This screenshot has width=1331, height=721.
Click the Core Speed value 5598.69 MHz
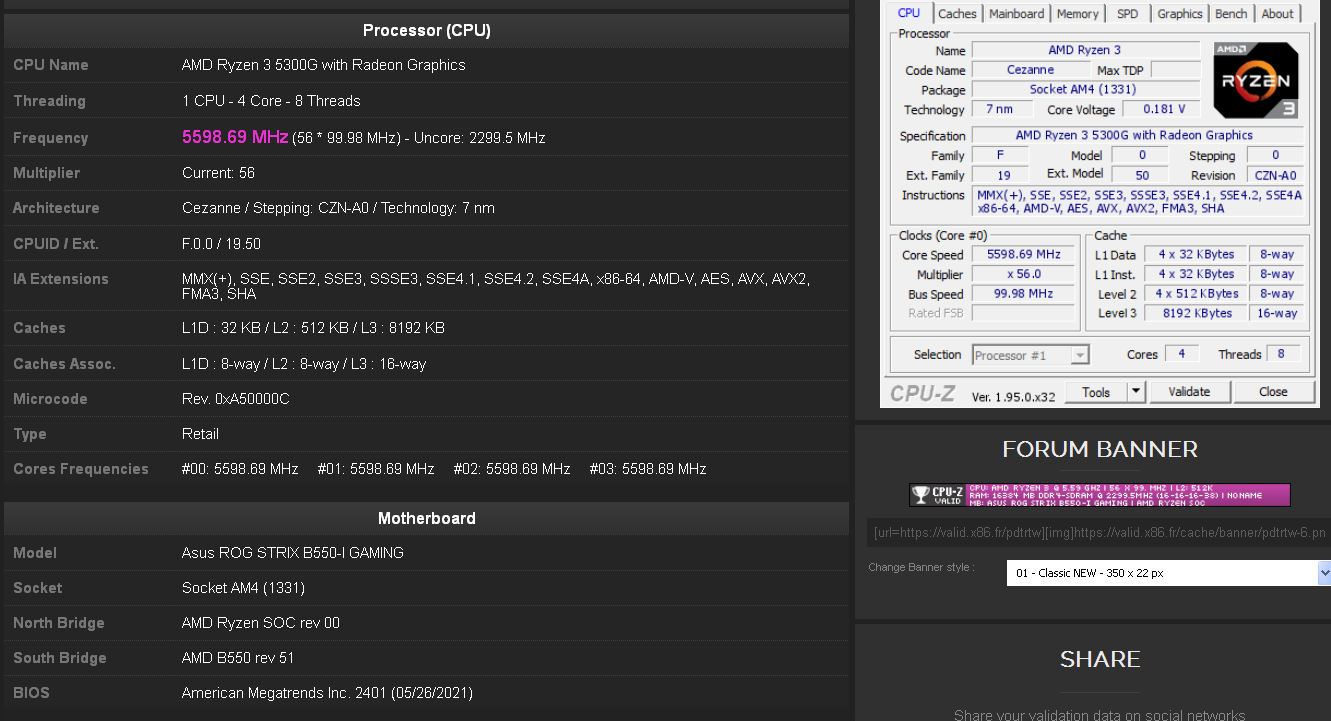click(x=1023, y=255)
